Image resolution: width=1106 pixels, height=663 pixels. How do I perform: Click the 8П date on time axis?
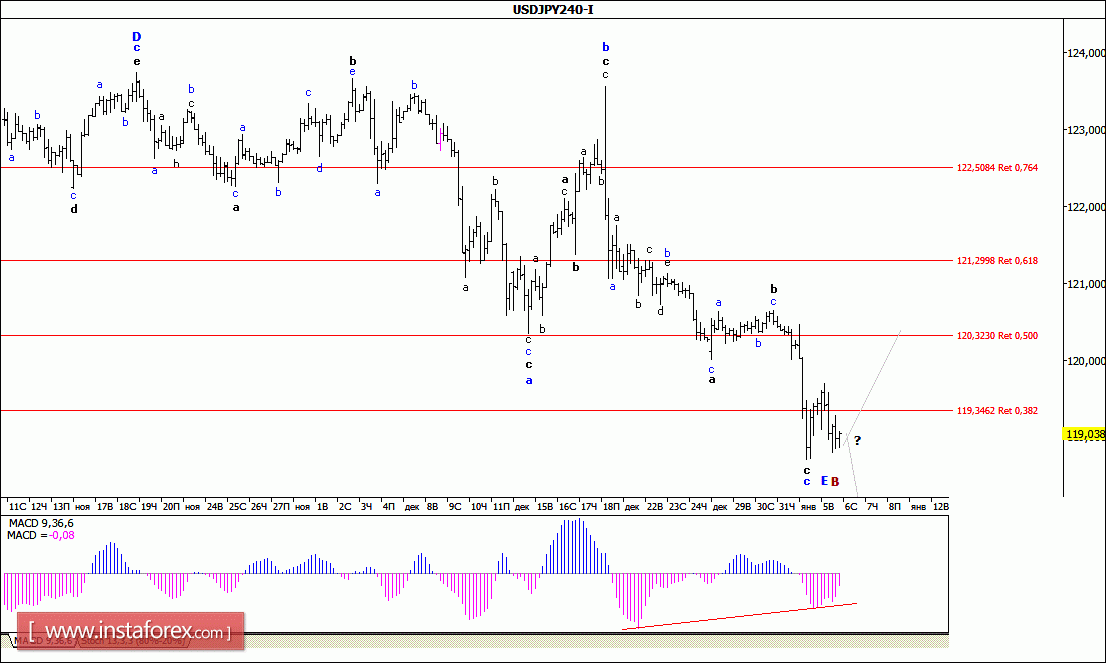[x=894, y=506]
